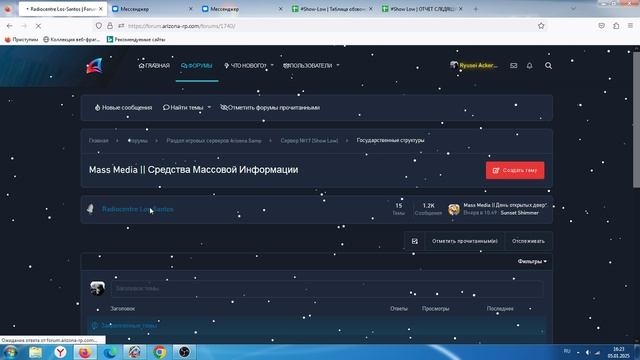The image size is (640, 360).
Task: Click the Отслеживать button
Action: click(528, 241)
